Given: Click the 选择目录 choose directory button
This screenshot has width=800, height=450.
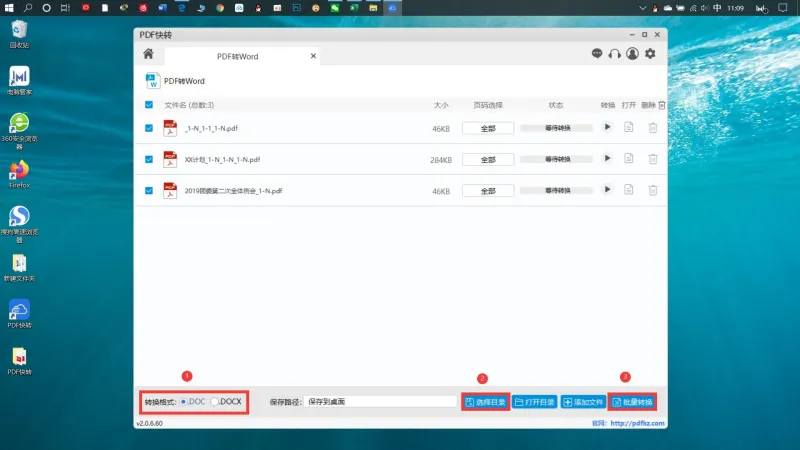Looking at the screenshot, I should [x=485, y=402].
